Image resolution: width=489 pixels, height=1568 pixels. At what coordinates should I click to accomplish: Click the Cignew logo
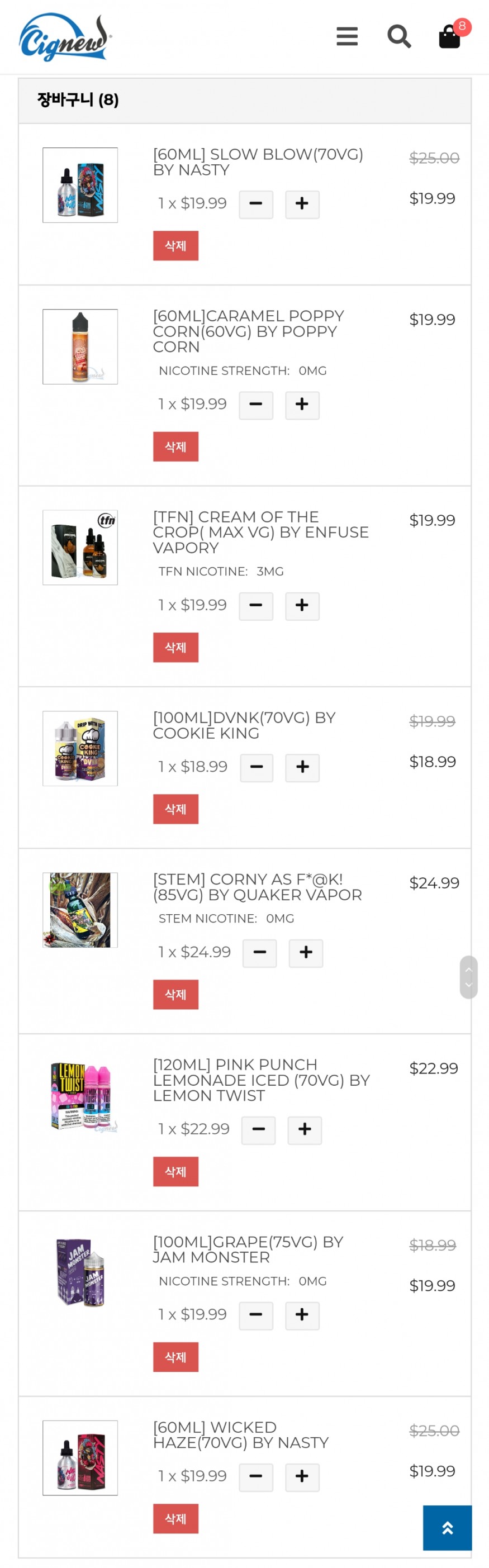point(65,37)
